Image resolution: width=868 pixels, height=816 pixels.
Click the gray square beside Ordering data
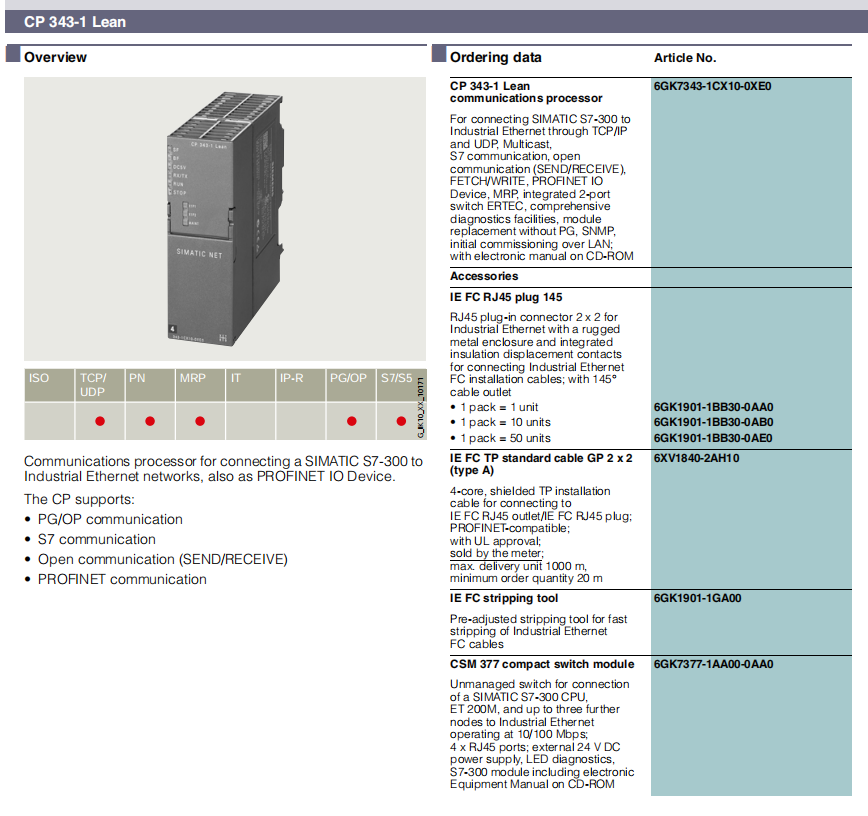point(438,55)
